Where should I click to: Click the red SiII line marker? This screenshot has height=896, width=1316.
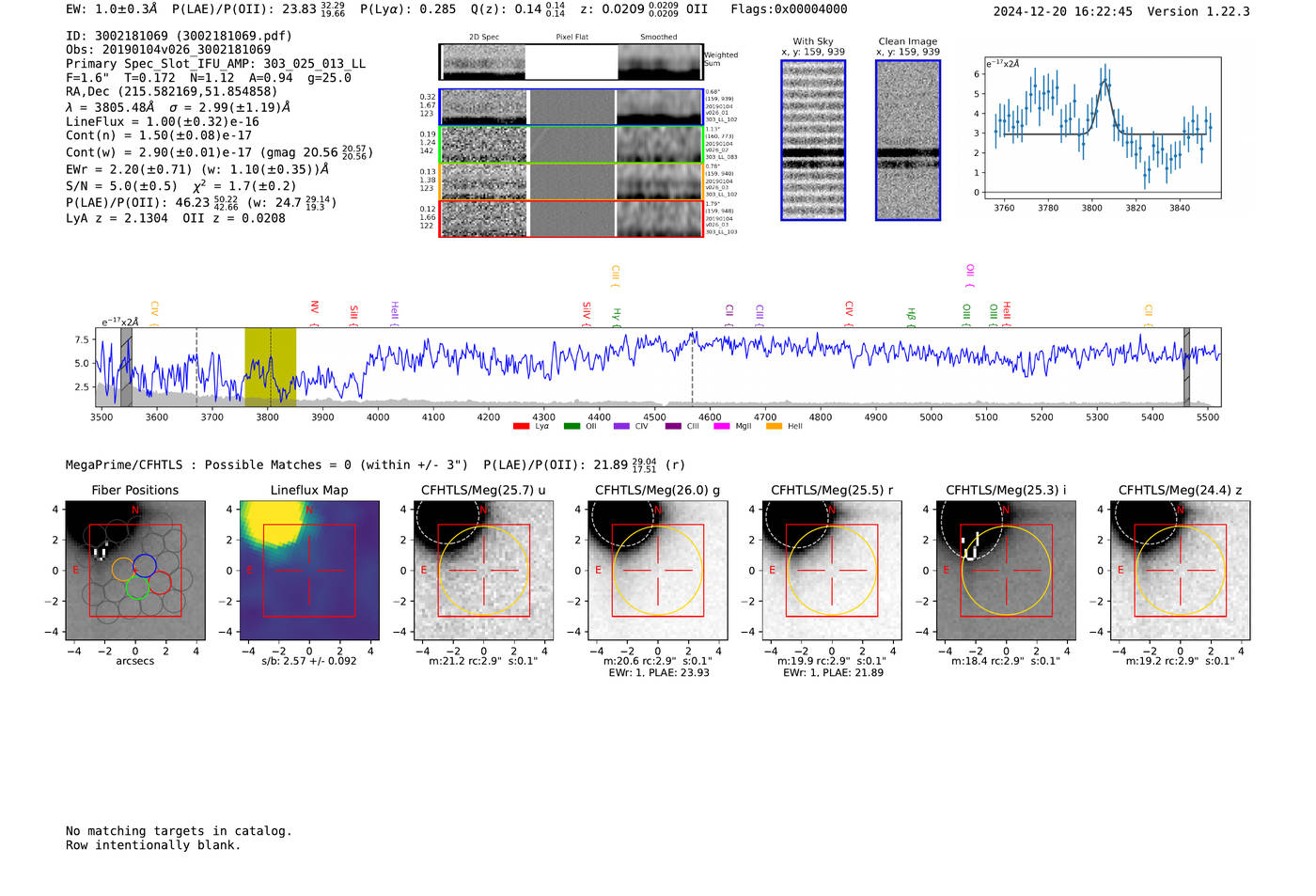point(354,315)
